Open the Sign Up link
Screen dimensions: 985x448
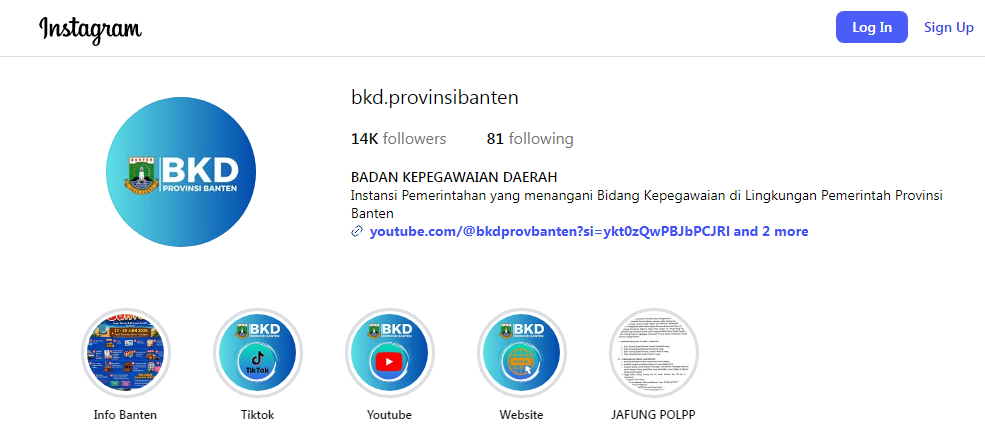(x=949, y=27)
